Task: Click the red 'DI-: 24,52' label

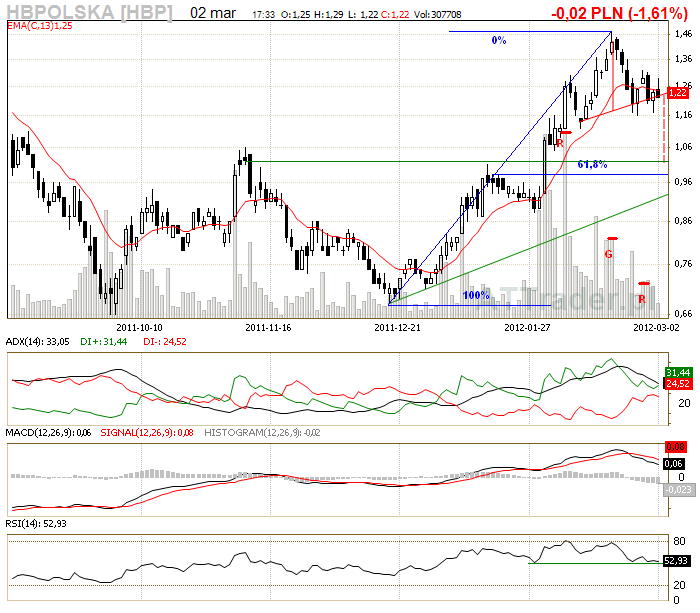Action: (165, 342)
